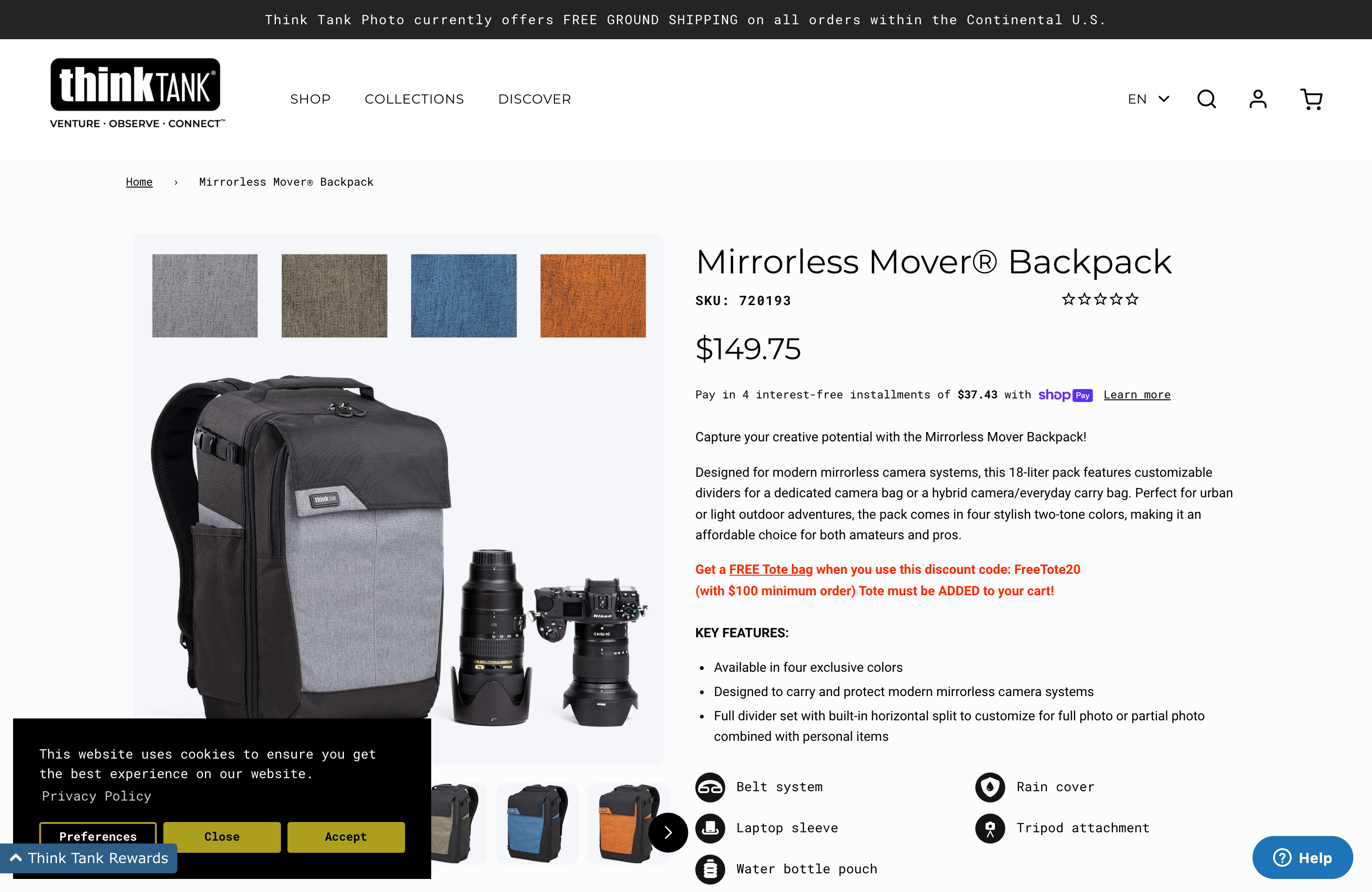The height and width of the screenshot is (892, 1372).
Task: Click the Rain cover feature icon
Action: tap(990, 787)
